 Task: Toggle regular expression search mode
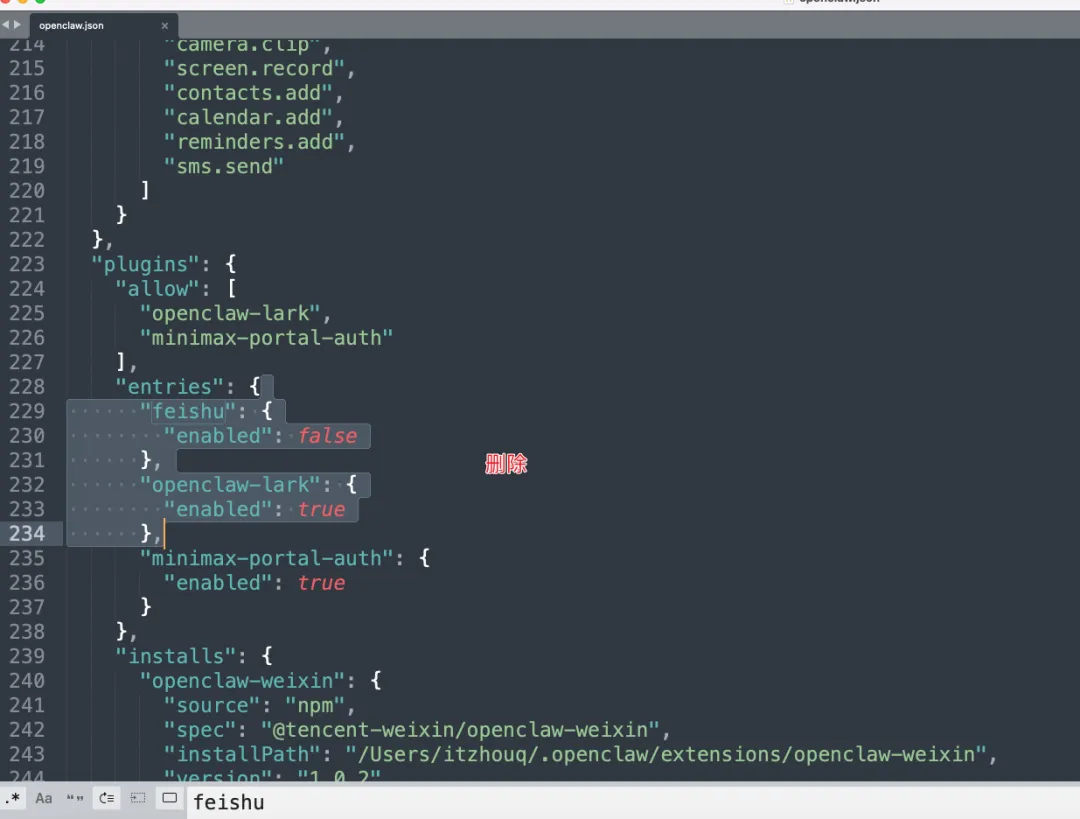point(12,798)
